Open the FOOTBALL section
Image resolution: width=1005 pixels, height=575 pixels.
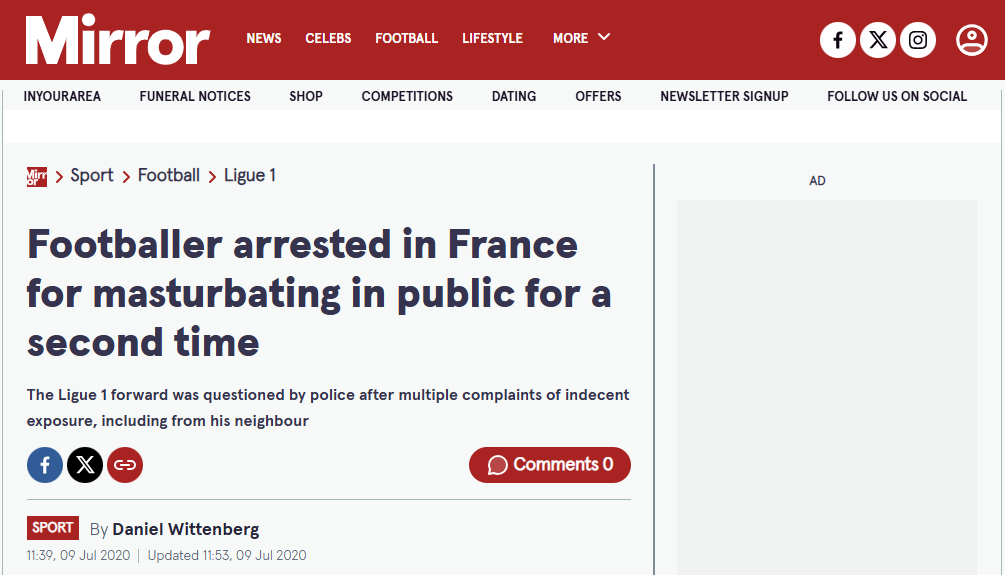click(x=406, y=38)
